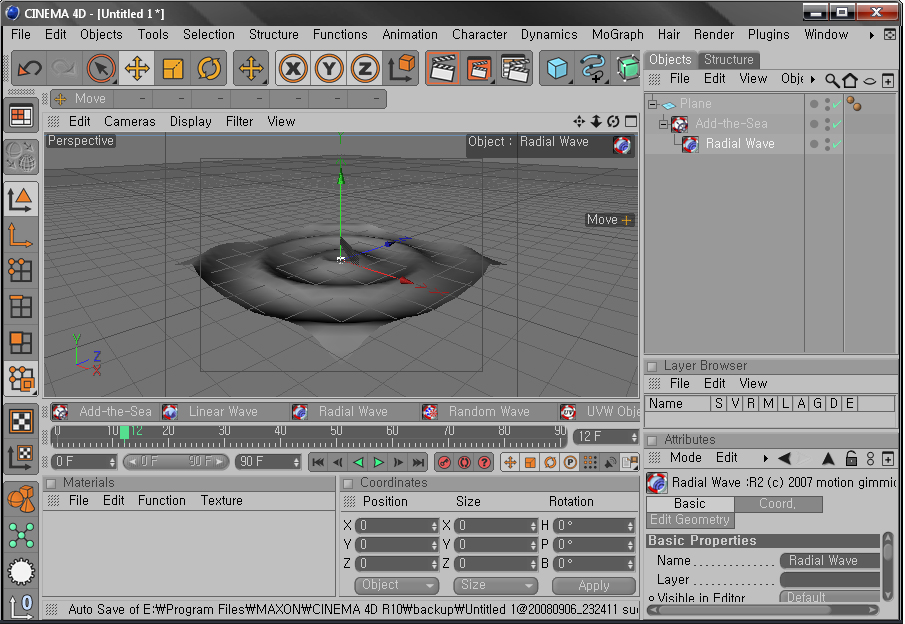The image size is (905, 624).
Task: Open the Texture menu in Materials
Action: (x=222, y=500)
